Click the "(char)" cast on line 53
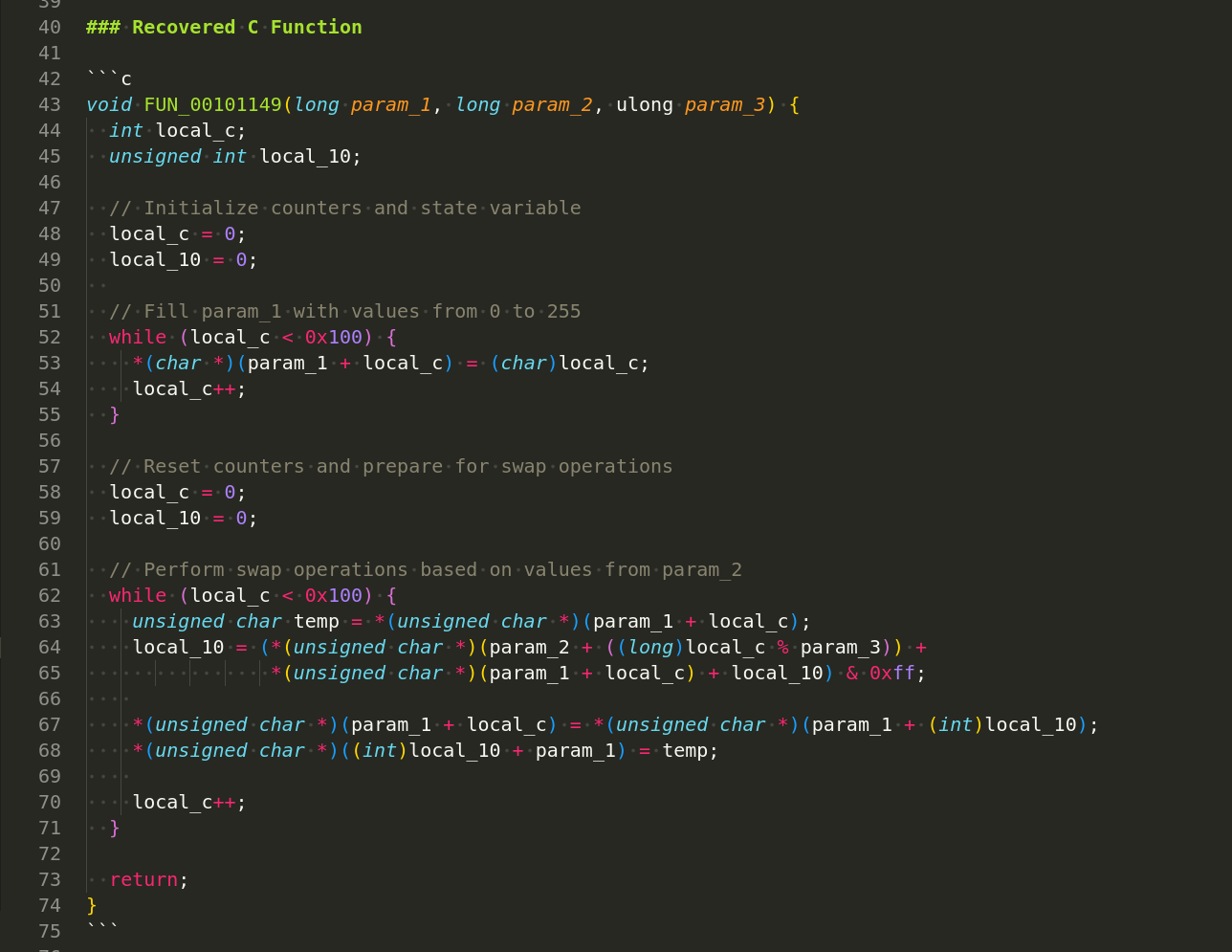Screen dimensions: 1232x952 click(523, 363)
